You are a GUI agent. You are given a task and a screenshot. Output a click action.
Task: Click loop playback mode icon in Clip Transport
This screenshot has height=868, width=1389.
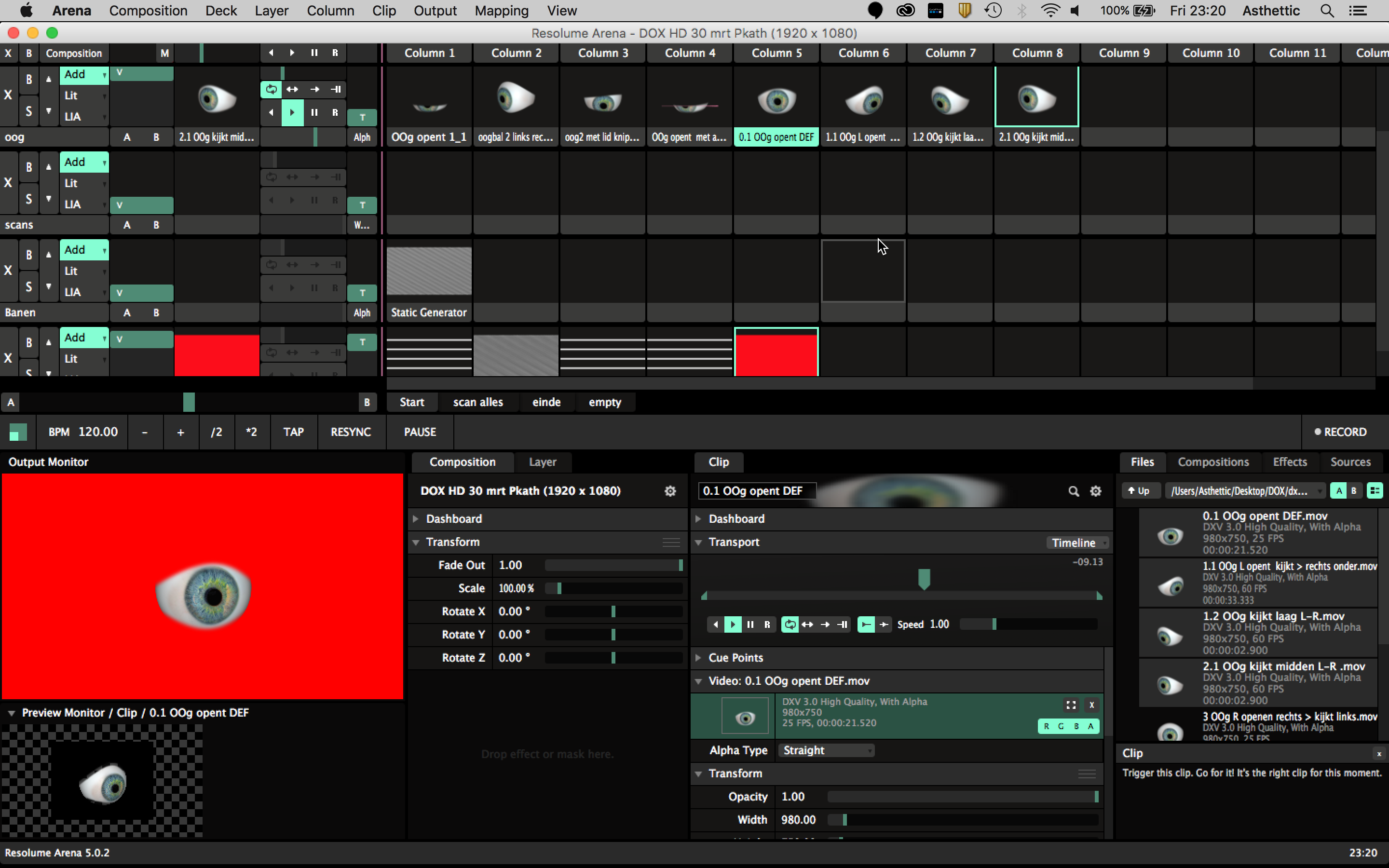pos(790,624)
